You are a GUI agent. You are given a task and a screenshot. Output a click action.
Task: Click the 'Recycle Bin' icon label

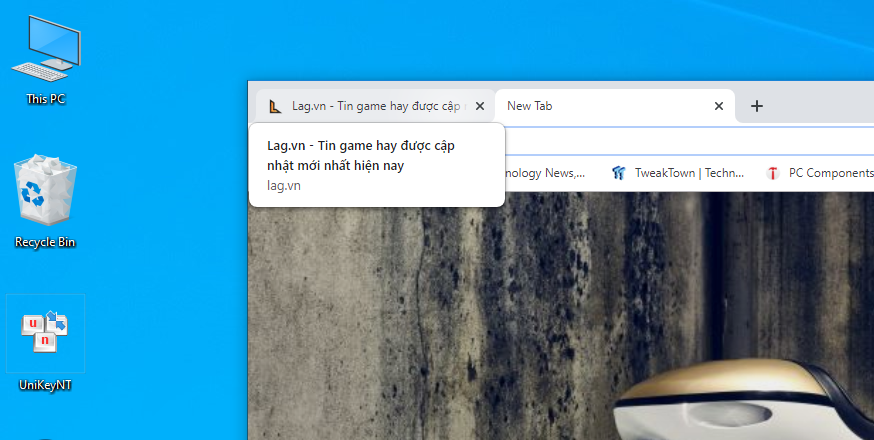45,242
